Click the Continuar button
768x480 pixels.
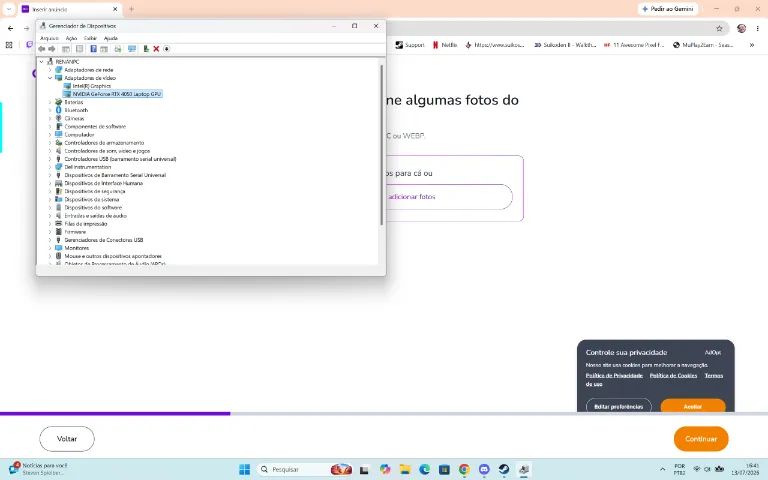701,439
